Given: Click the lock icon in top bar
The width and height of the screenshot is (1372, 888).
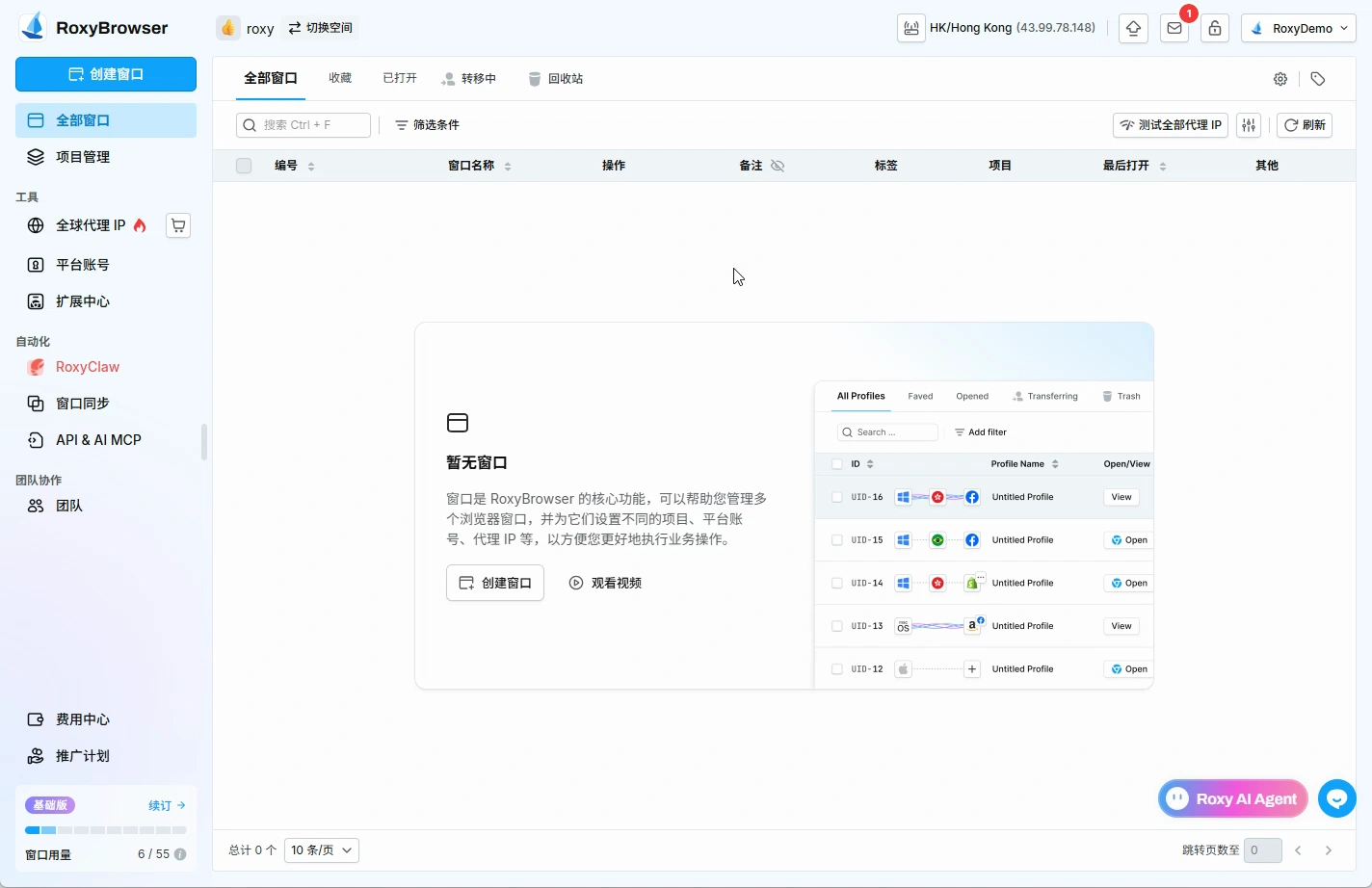Looking at the screenshot, I should click(1215, 28).
